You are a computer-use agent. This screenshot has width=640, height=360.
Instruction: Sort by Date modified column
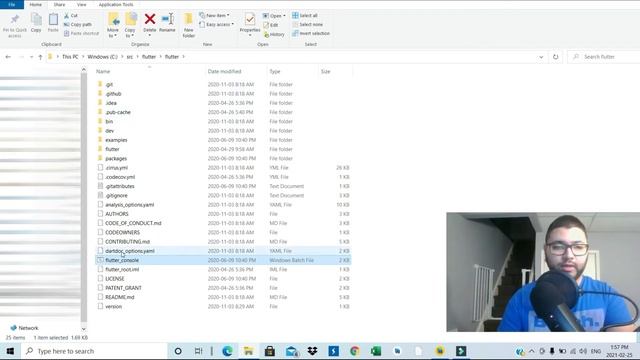[224, 71]
